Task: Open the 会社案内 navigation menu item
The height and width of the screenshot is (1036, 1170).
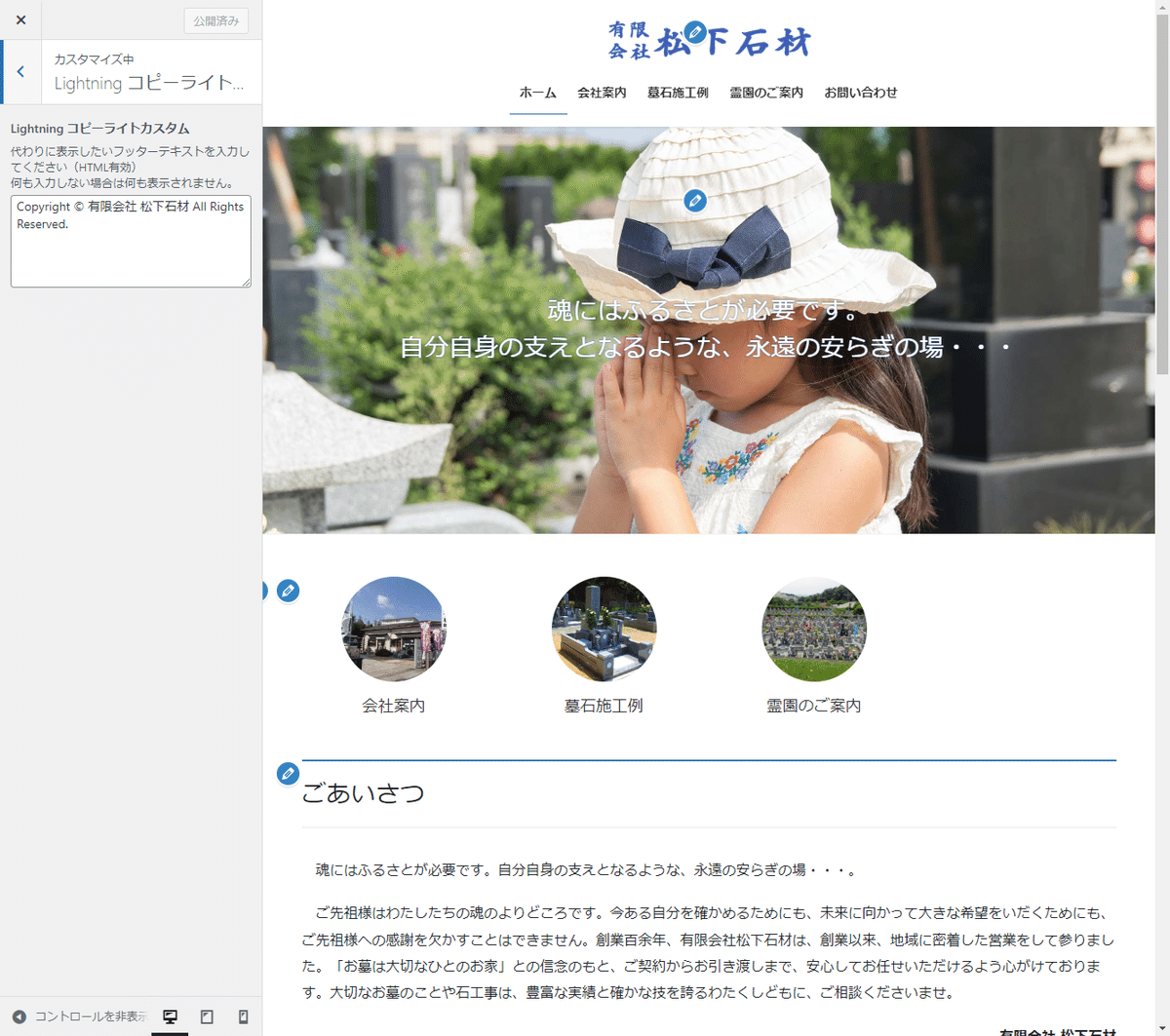Action: 602,93
